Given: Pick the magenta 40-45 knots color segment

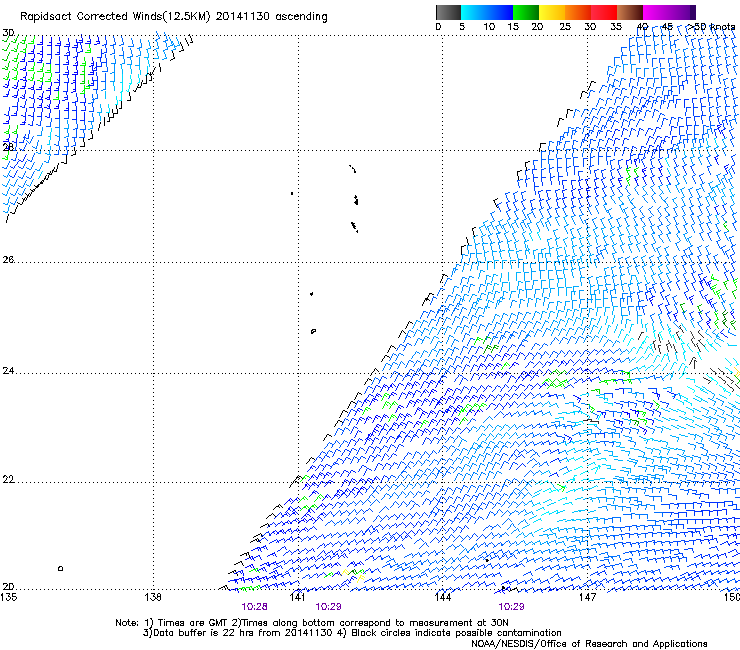Looking at the screenshot, I should (656, 12).
